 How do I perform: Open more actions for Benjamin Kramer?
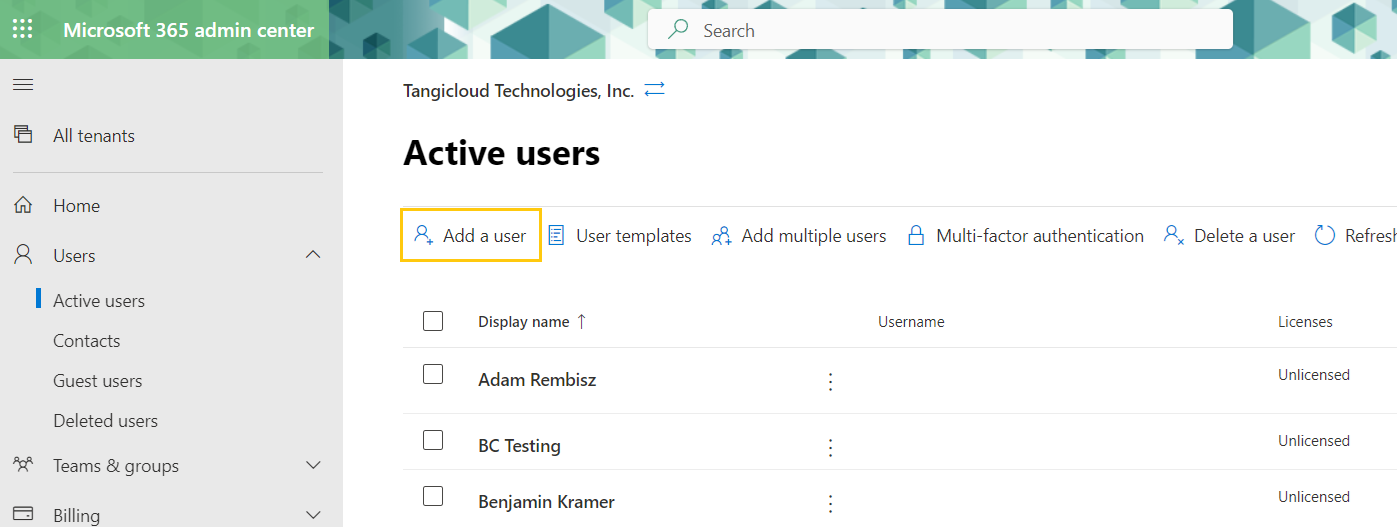[830, 503]
